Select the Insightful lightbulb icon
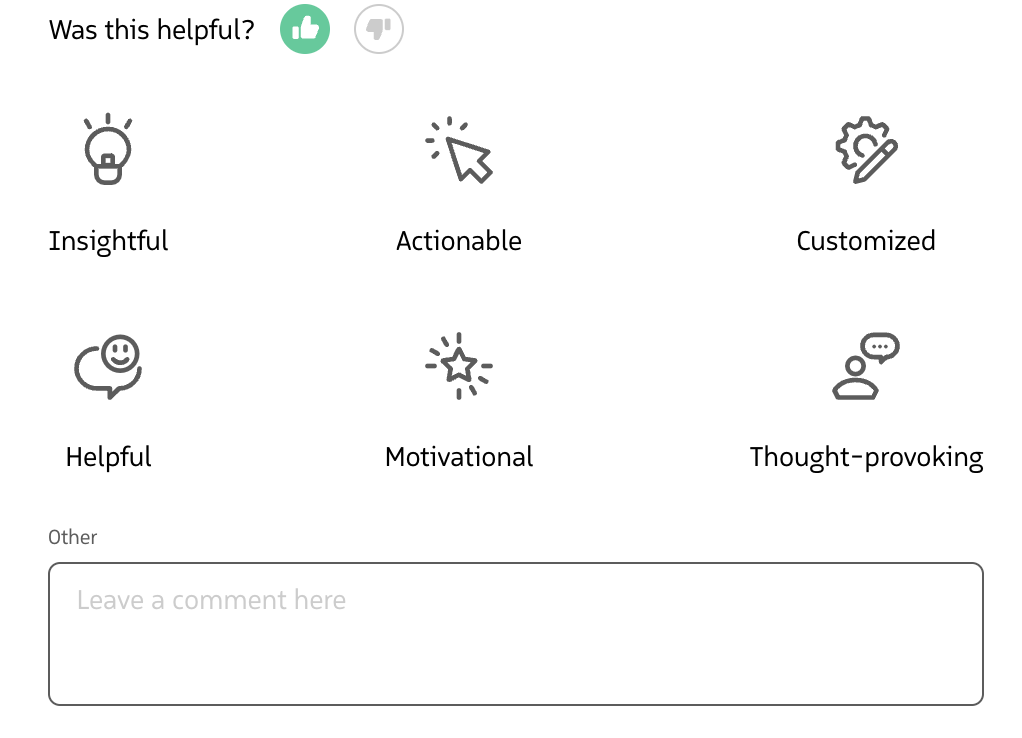 108,151
